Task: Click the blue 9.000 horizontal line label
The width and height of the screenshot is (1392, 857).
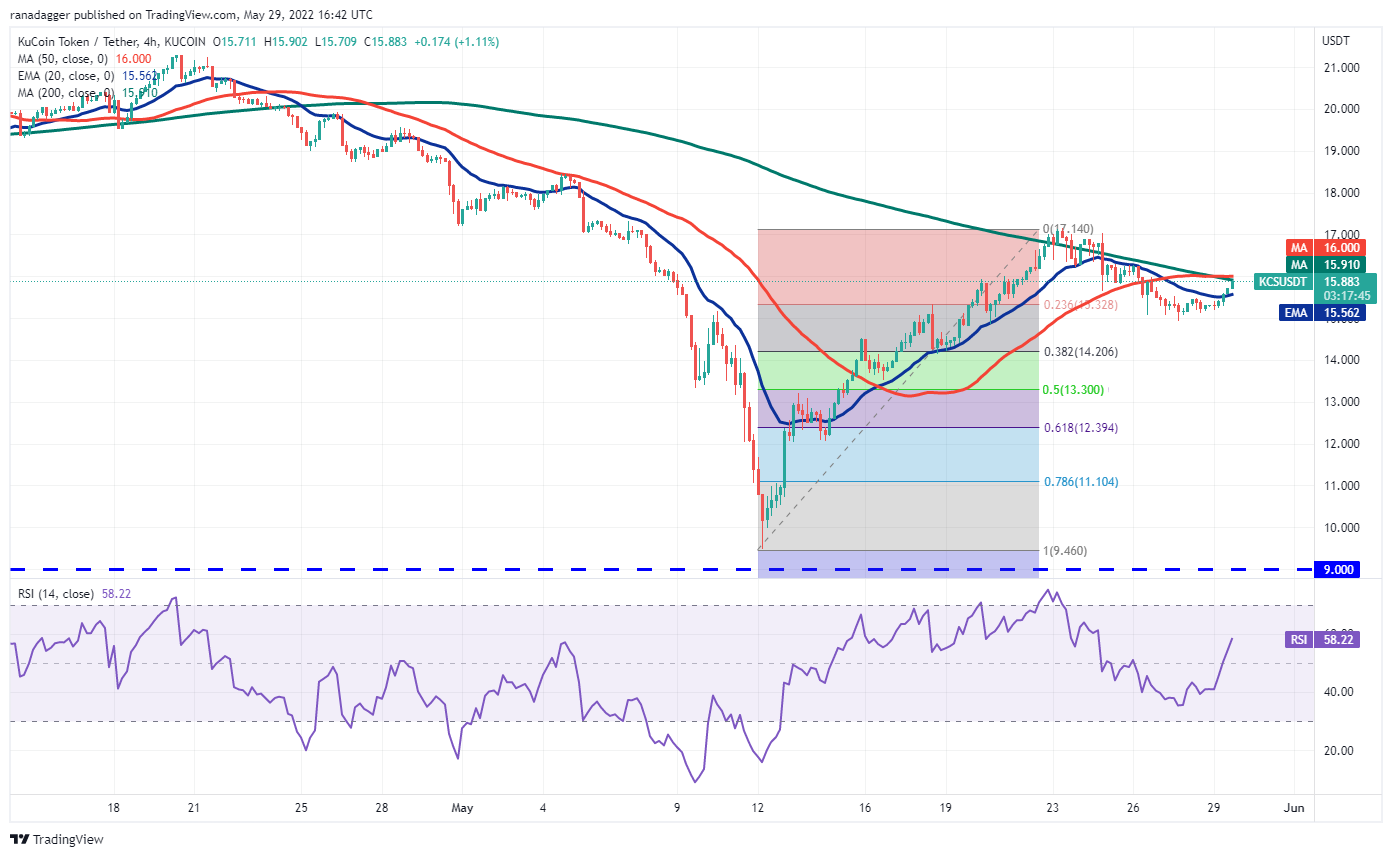Action: pos(1338,569)
